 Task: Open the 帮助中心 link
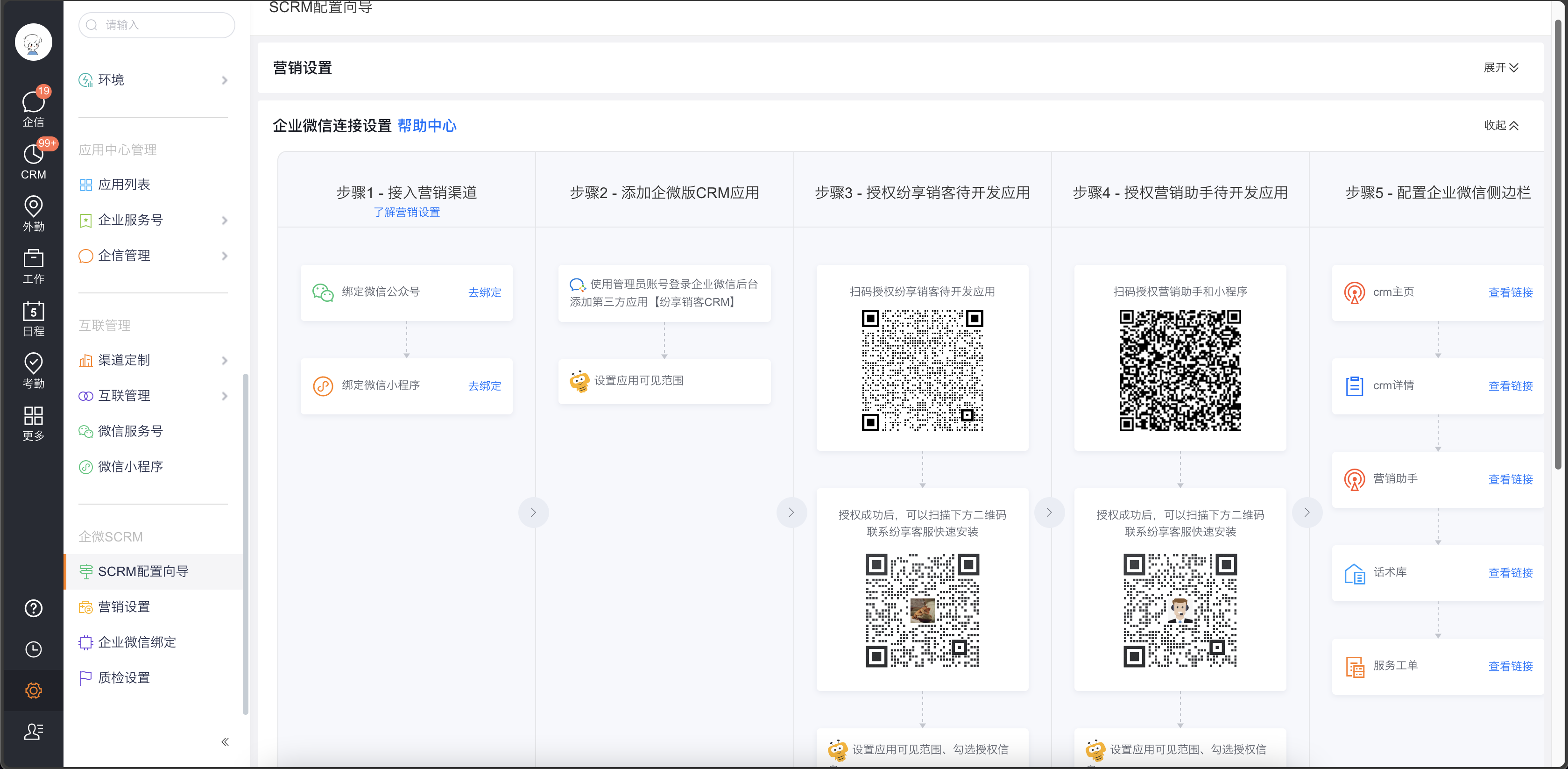(427, 125)
